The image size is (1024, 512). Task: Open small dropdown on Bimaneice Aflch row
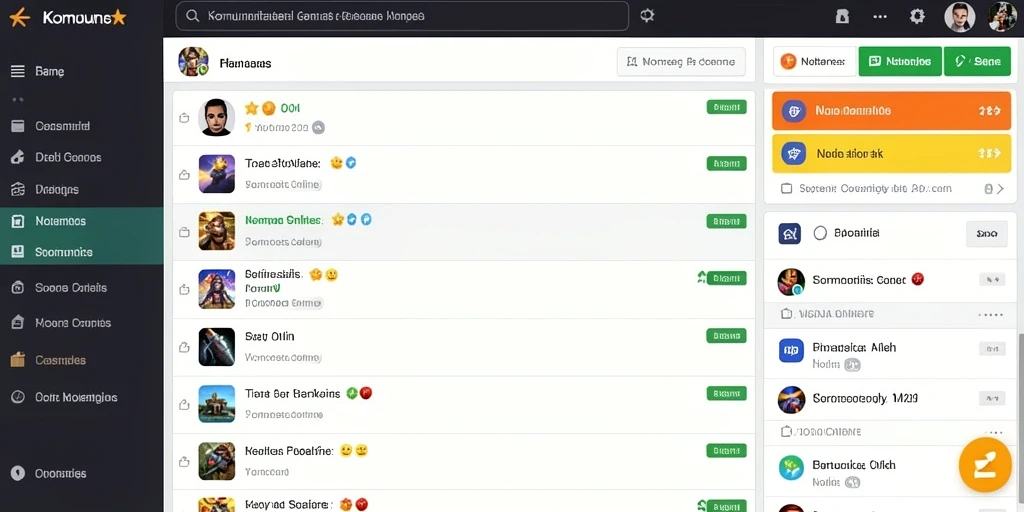coord(991,349)
